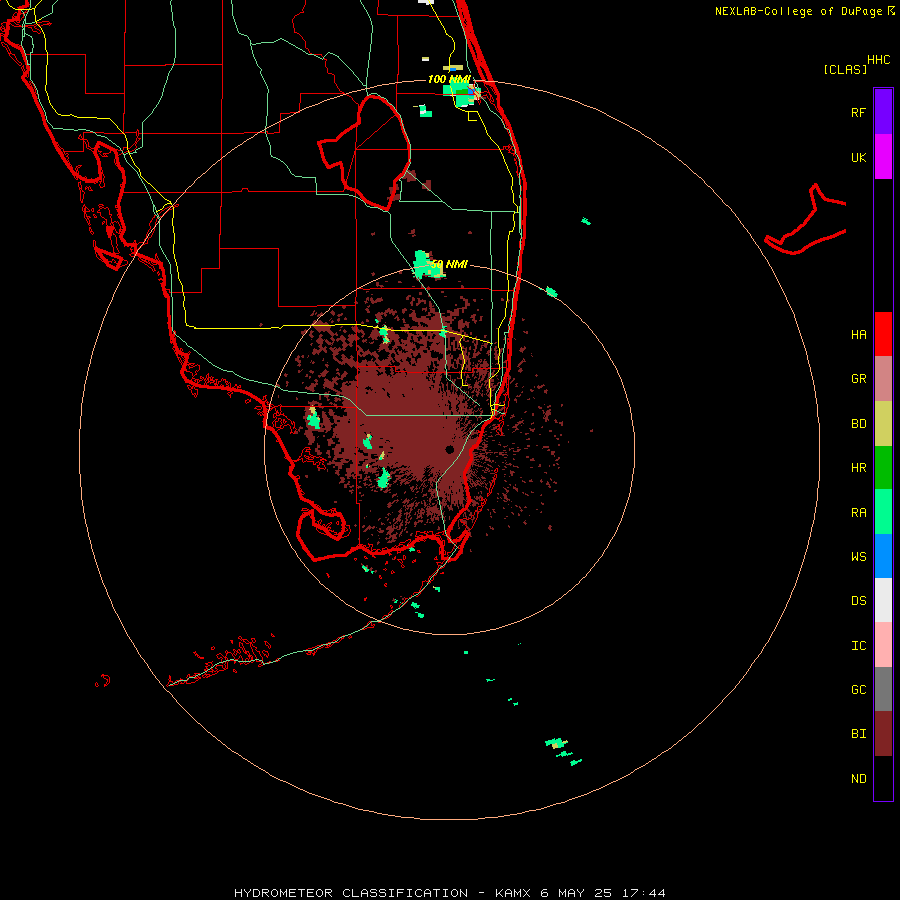Screen dimensions: 900x900
Task: Click the UK magenta legend swatch
Action: (883, 157)
